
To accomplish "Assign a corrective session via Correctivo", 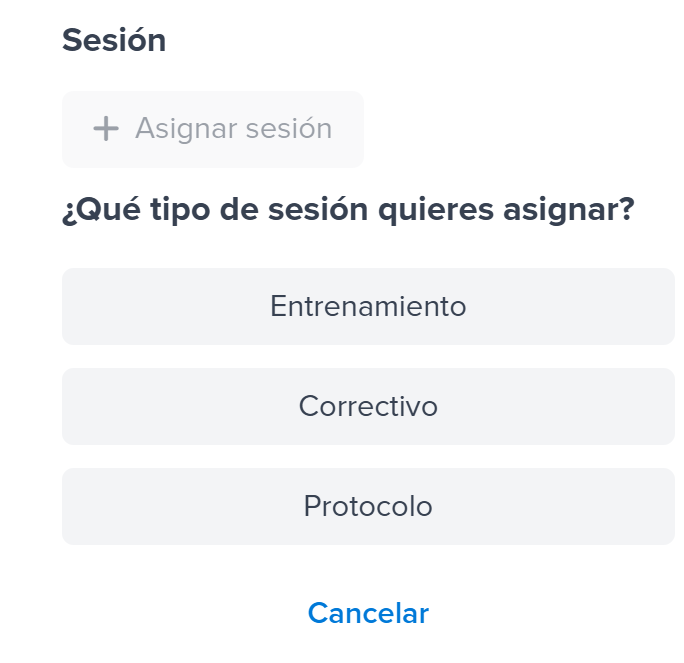I will click(x=368, y=406).
